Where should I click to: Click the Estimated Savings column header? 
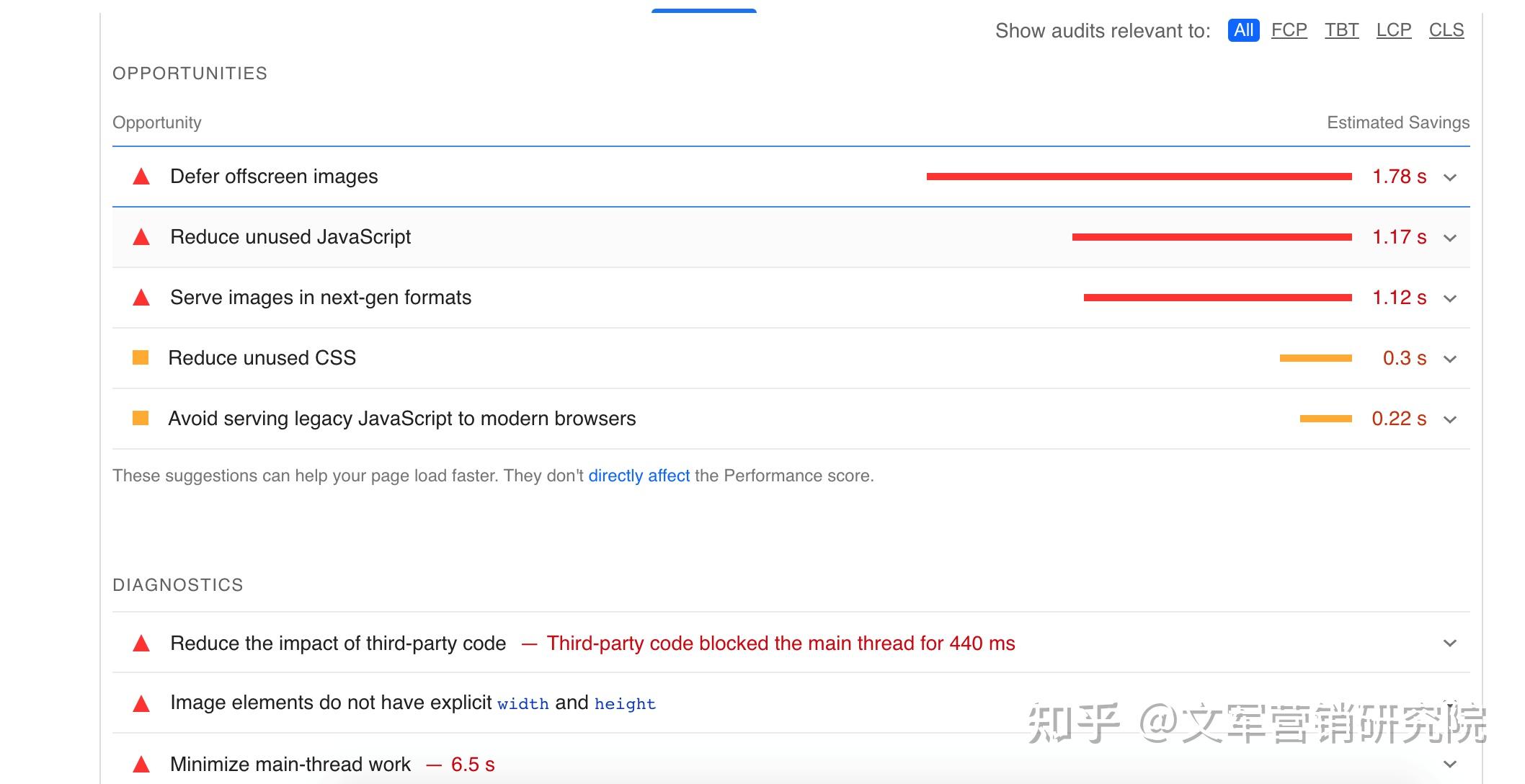tap(1398, 122)
